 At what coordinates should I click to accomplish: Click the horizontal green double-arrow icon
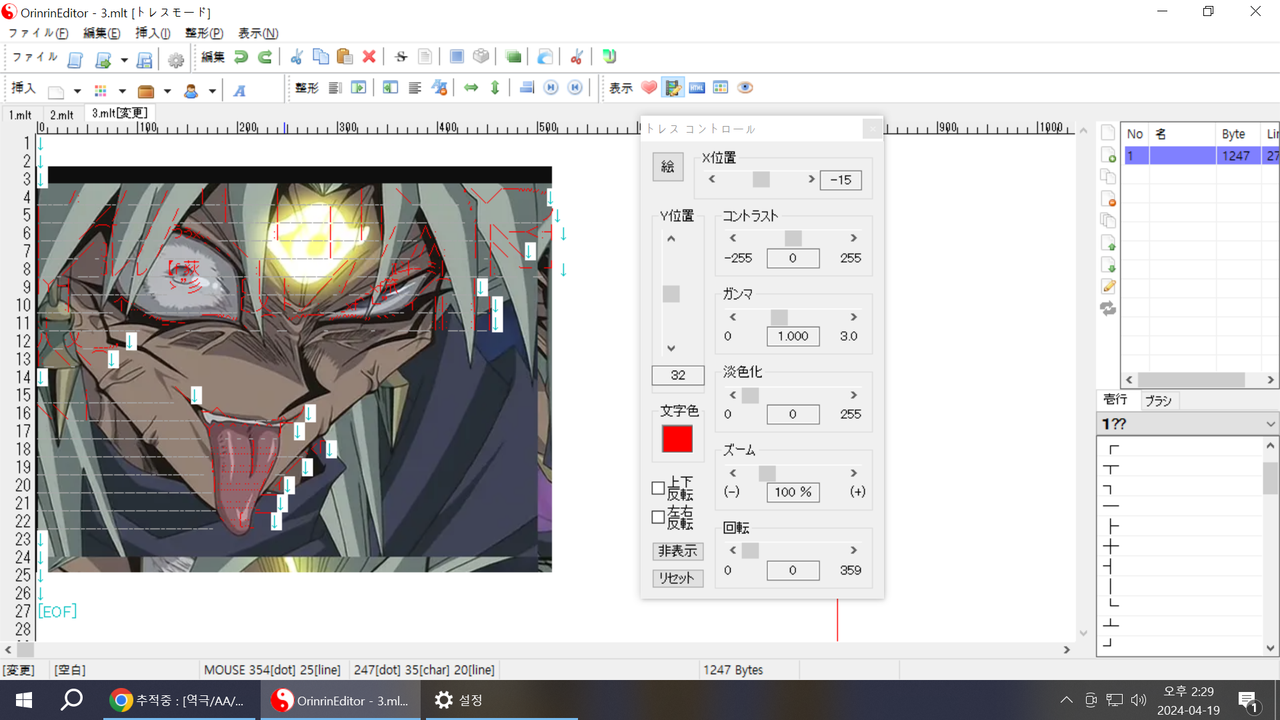[471, 88]
